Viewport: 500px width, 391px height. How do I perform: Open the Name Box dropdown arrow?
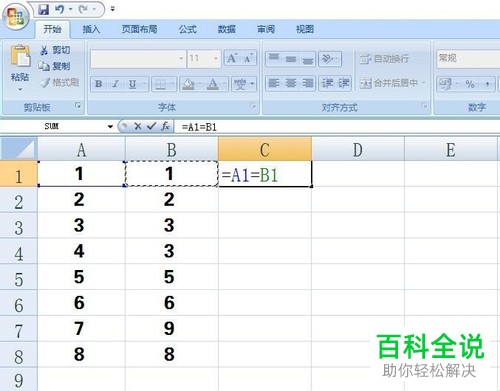point(110,127)
